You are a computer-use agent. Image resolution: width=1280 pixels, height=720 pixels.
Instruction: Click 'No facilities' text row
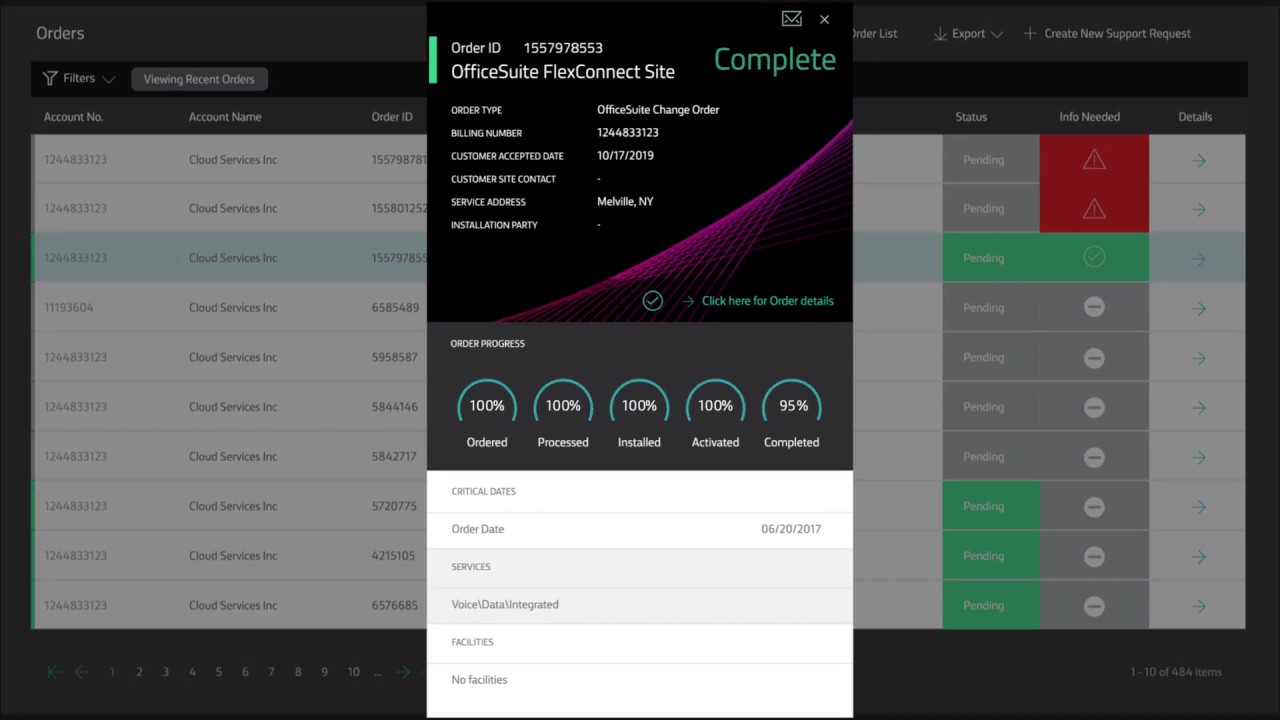(x=640, y=680)
